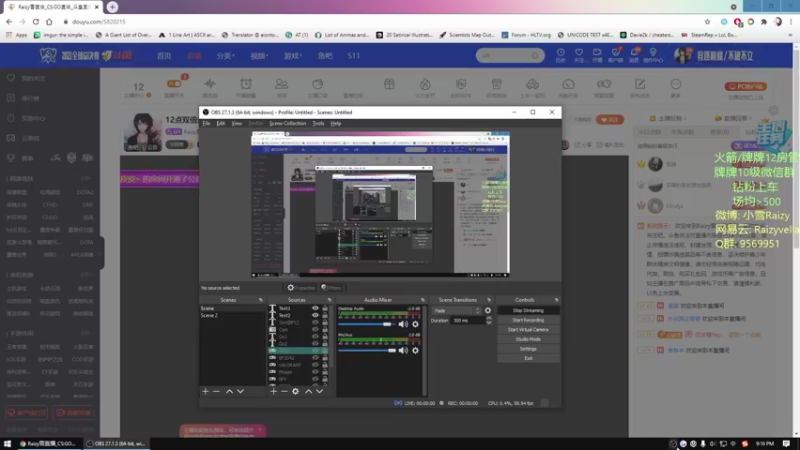Toggle visibility of BF2042 source
The height and width of the screenshot is (450, 800).
(x=315, y=358)
